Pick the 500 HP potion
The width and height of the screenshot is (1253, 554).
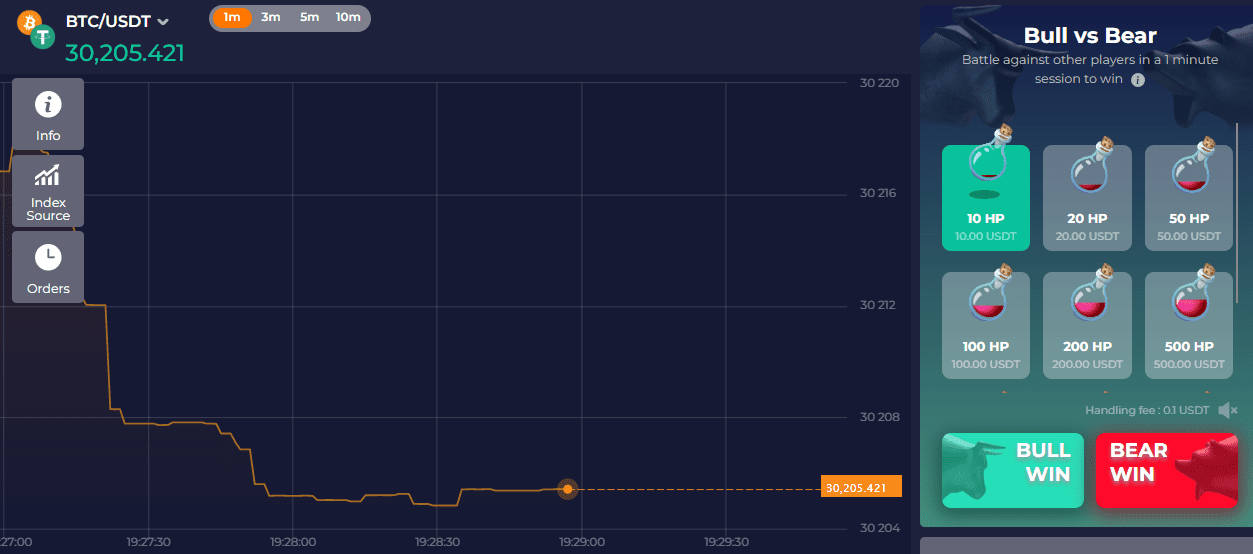[x=1188, y=325]
